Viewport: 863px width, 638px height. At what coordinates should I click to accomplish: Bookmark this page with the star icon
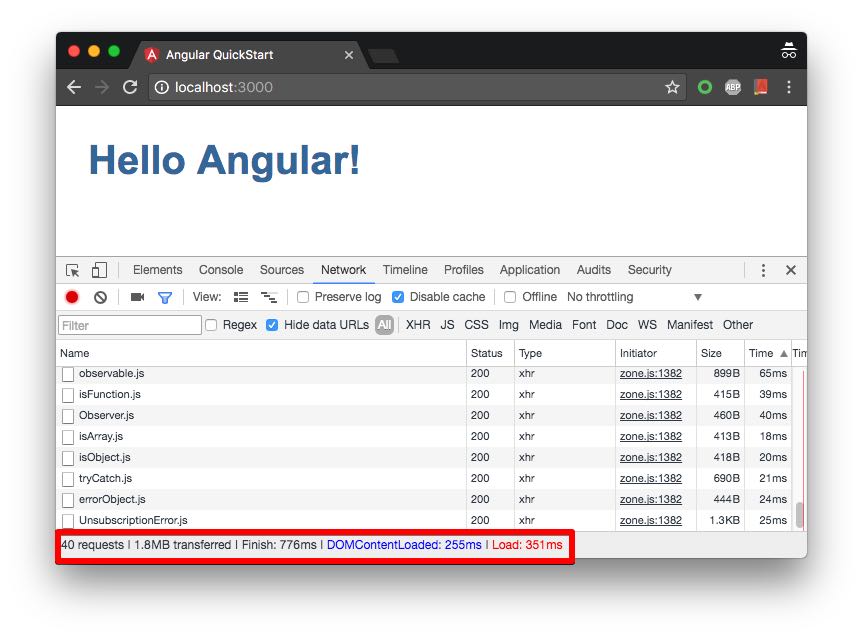672,87
